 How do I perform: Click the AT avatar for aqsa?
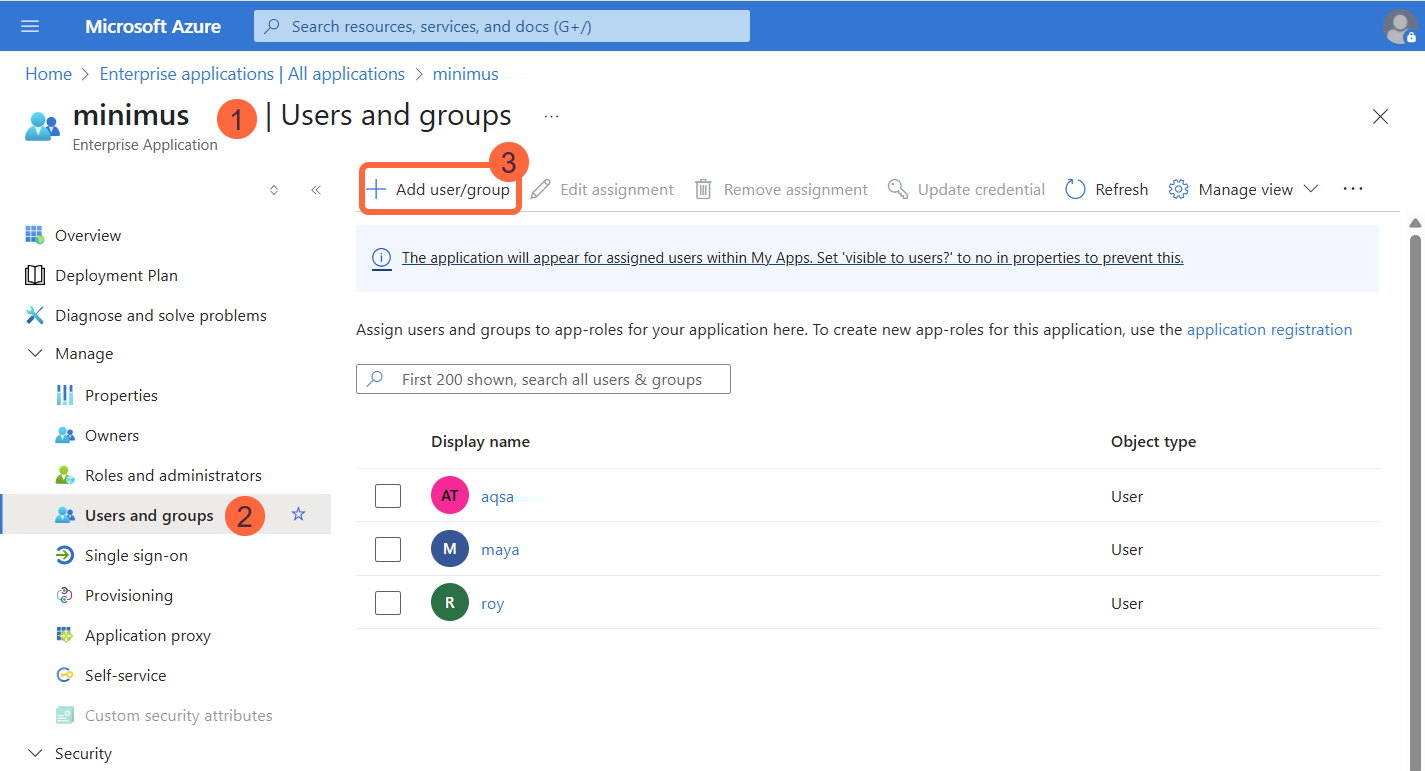(x=450, y=496)
